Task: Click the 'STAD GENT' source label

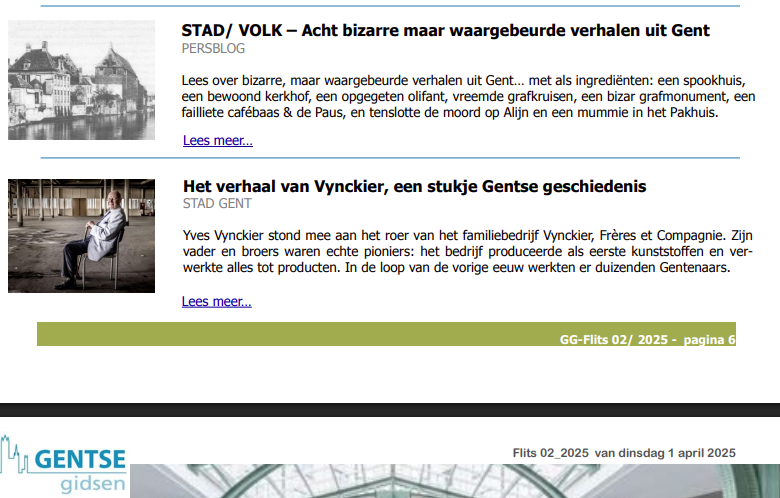Action: coord(217,203)
